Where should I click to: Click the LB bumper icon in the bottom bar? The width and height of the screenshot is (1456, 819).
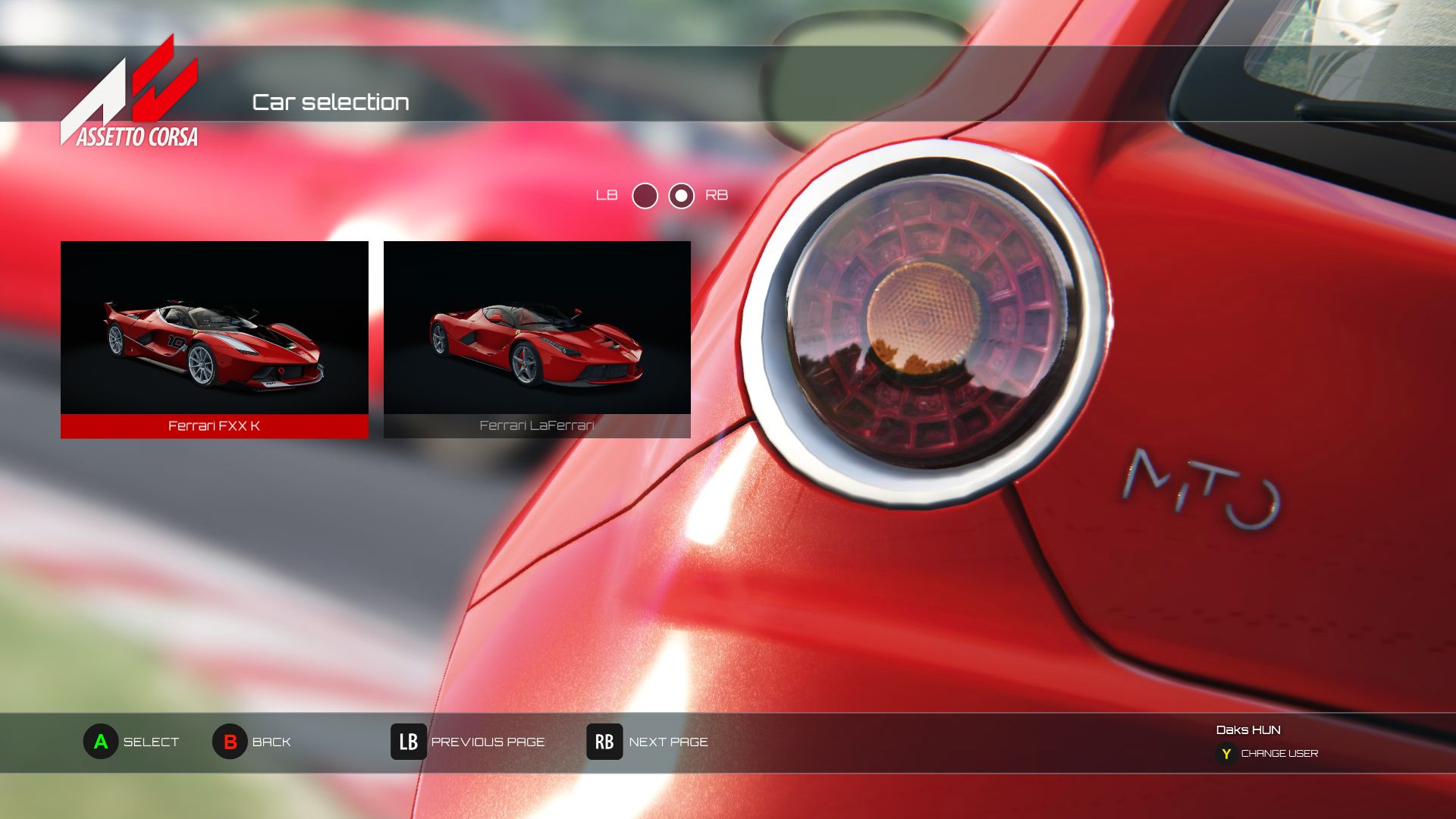tap(408, 742)
